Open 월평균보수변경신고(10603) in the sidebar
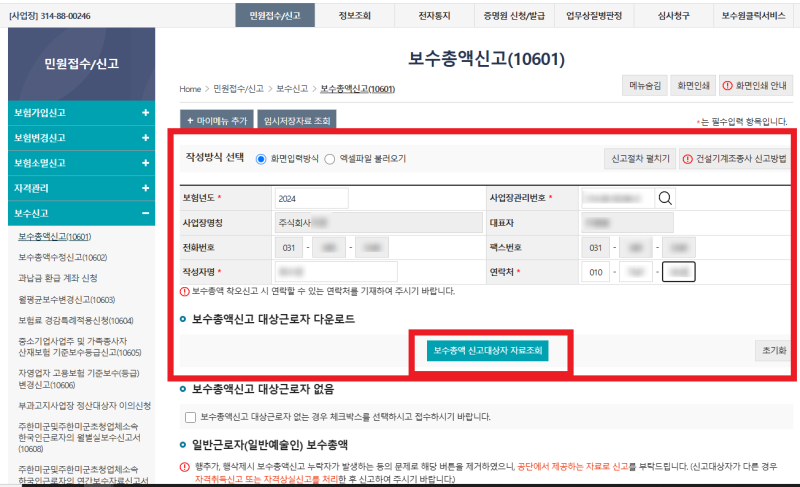 (67, 300)
